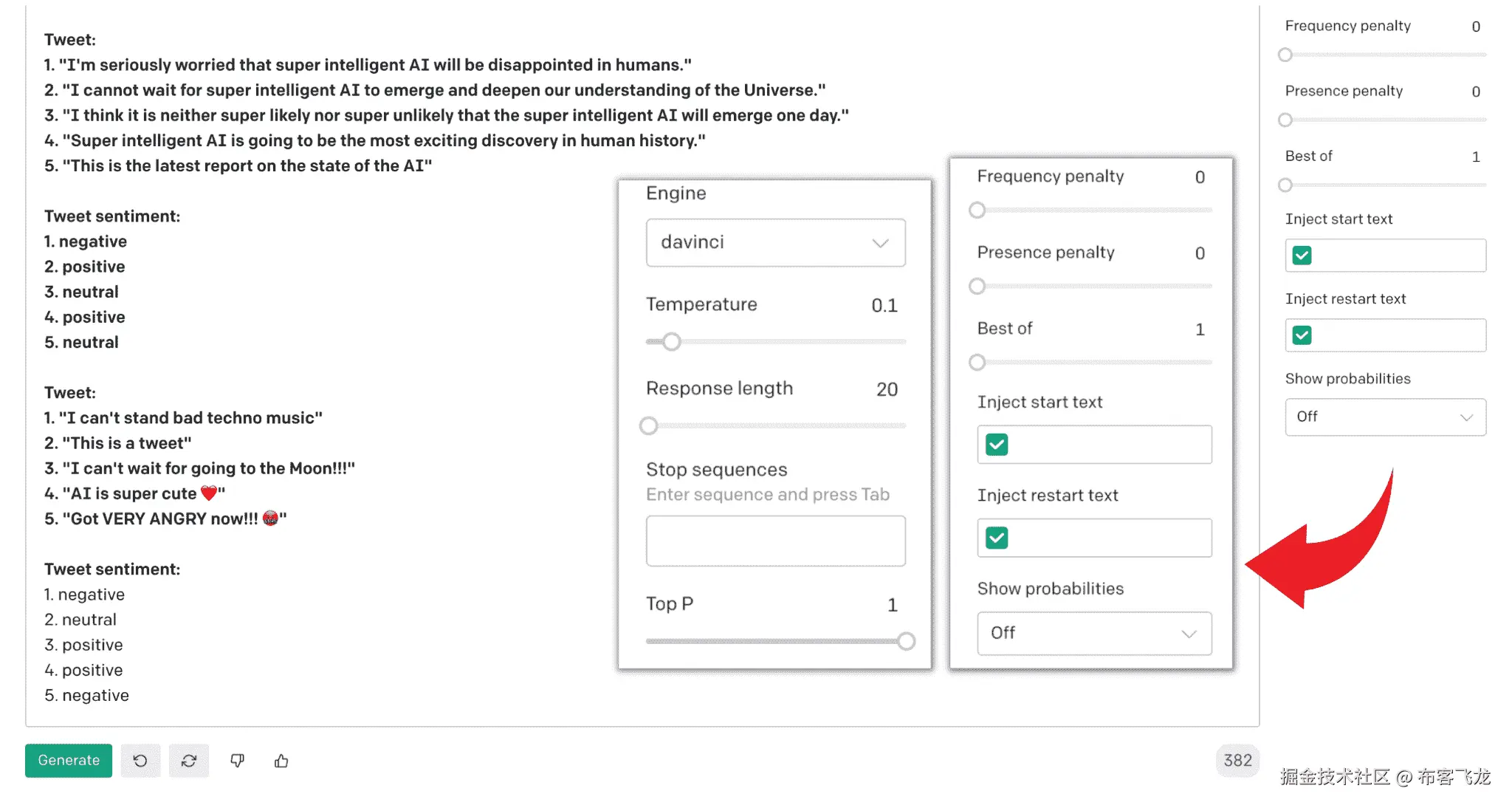Uncheck Inject start text in right sidebar
Screen dimensions: 1512x808
(1302, 256)
